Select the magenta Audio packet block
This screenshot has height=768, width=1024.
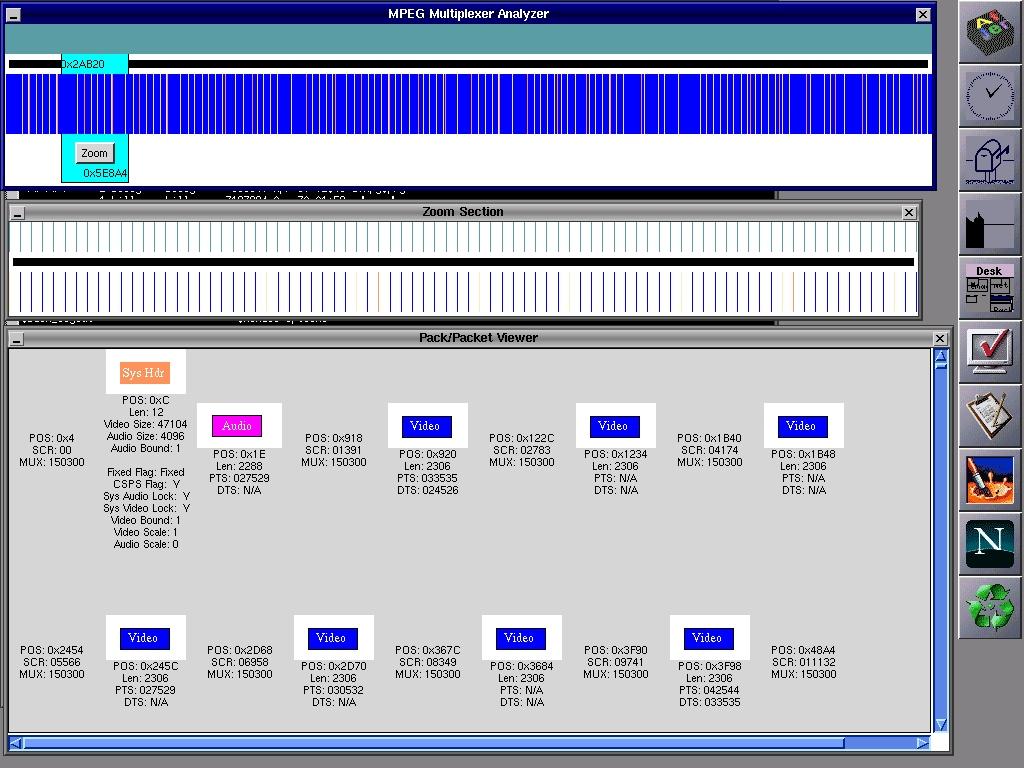point(237,426)
